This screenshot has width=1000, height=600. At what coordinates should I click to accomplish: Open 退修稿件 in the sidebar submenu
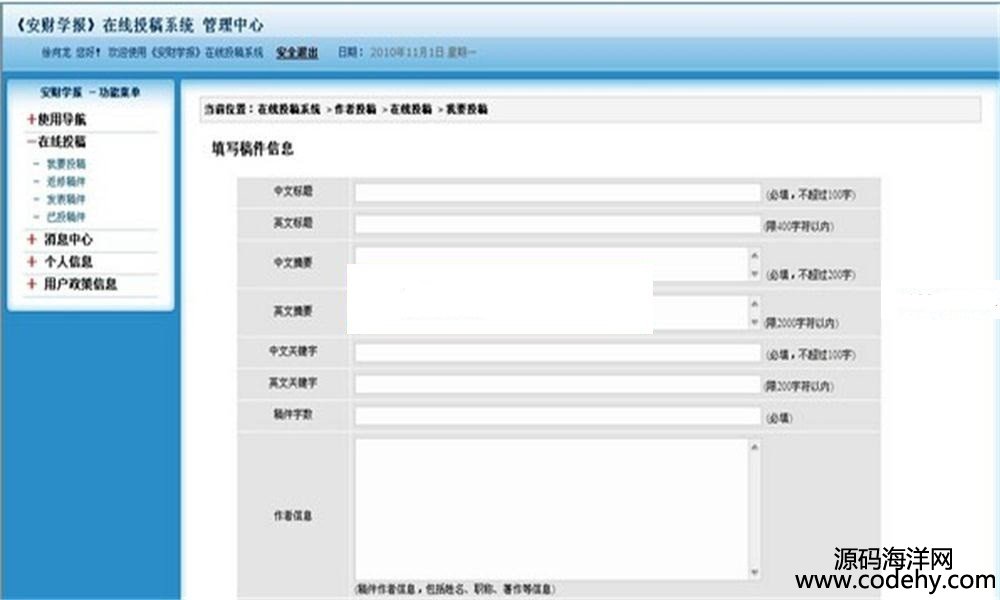66,182
